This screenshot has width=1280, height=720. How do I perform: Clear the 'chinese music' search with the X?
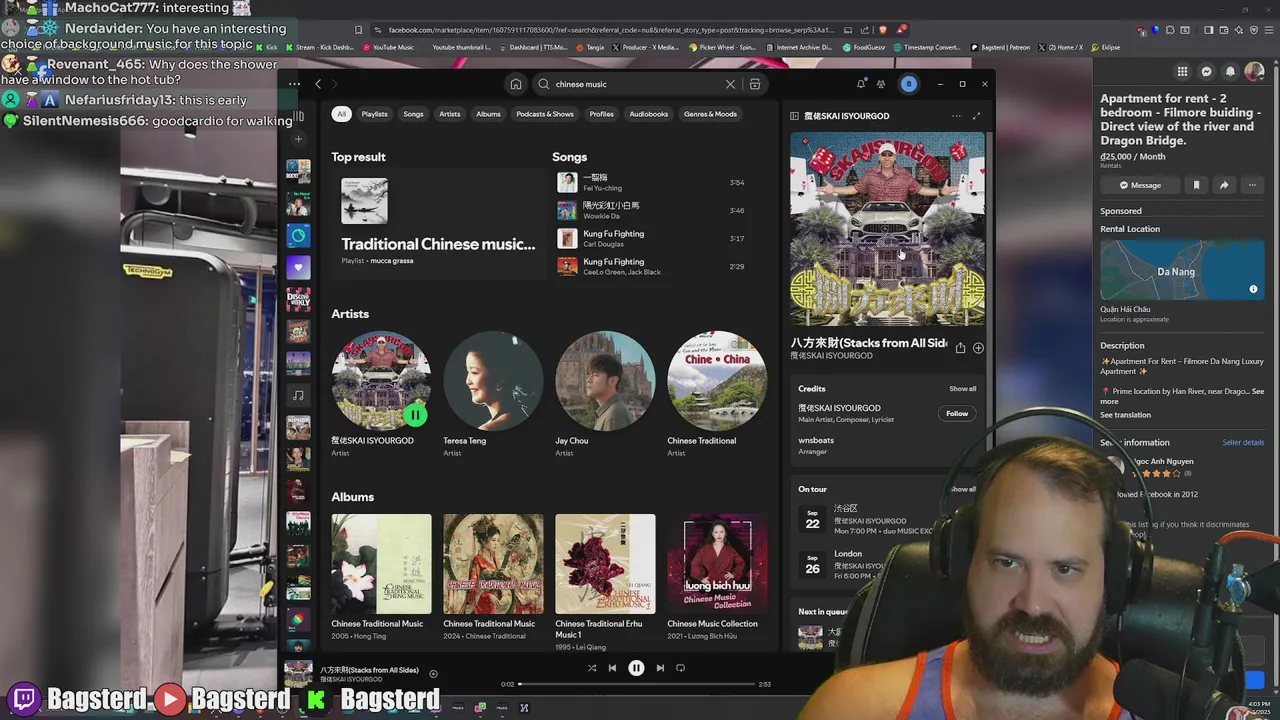(x=730, y=84)
